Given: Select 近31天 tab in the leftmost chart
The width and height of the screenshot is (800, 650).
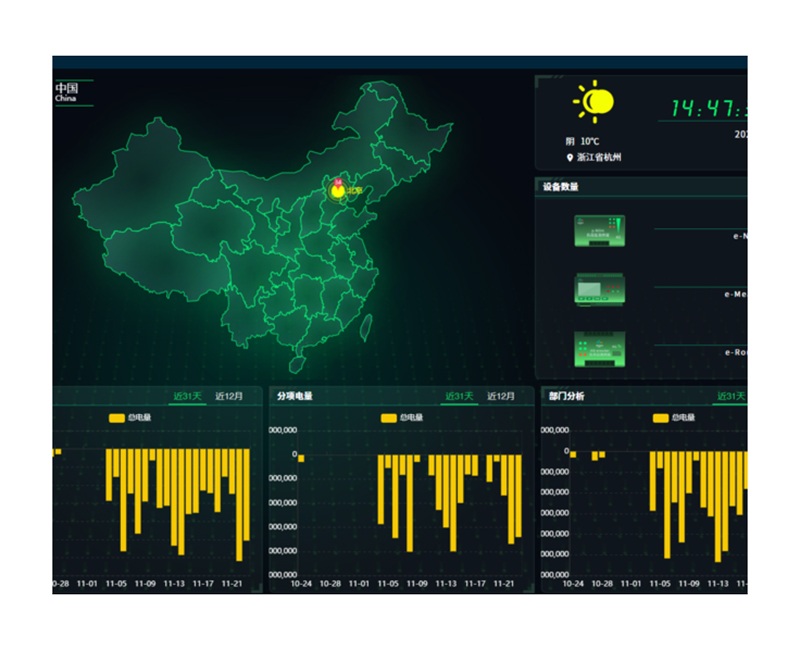Looking at the screenshot, I should tap(188, 397).
